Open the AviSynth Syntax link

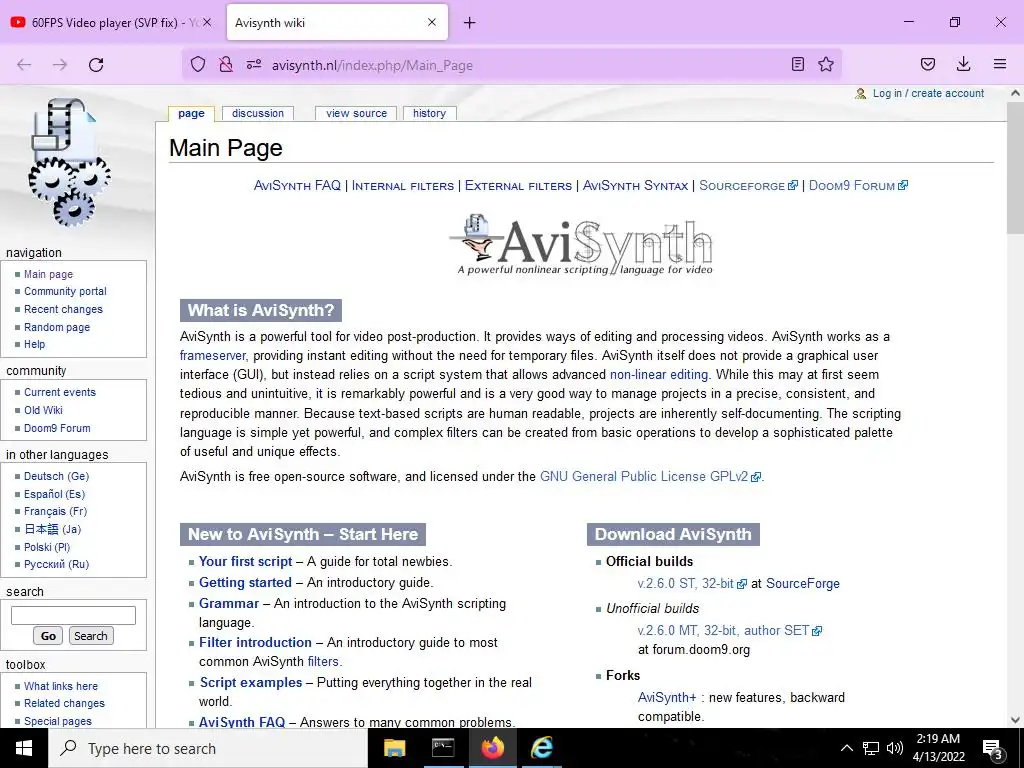[635, 185]
